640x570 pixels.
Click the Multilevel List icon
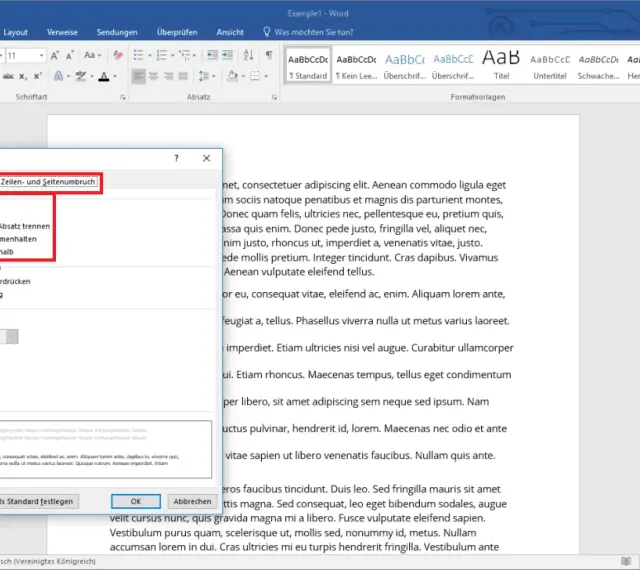[185, 55]
